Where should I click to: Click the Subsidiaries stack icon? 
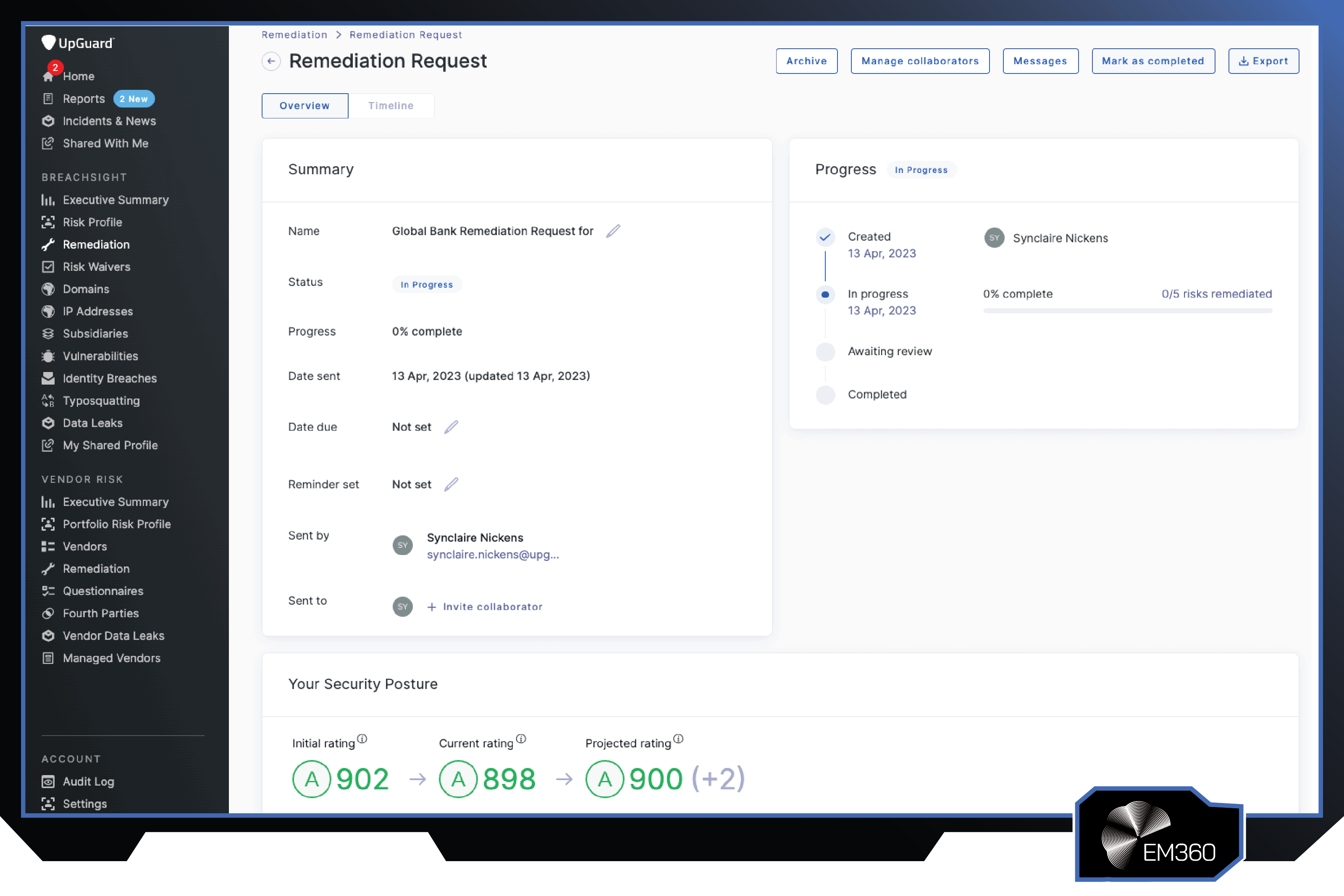49,334
